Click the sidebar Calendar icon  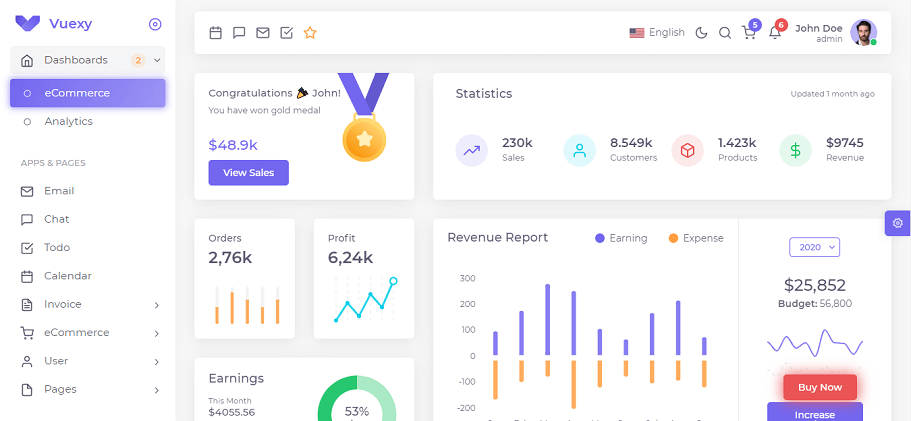coord(27,276)
